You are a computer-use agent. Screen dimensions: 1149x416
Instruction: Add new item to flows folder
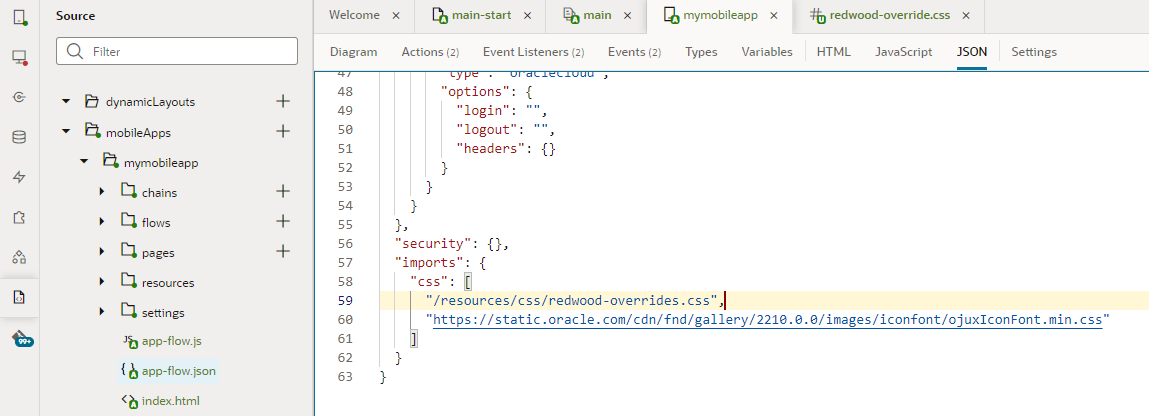(283, 221)
